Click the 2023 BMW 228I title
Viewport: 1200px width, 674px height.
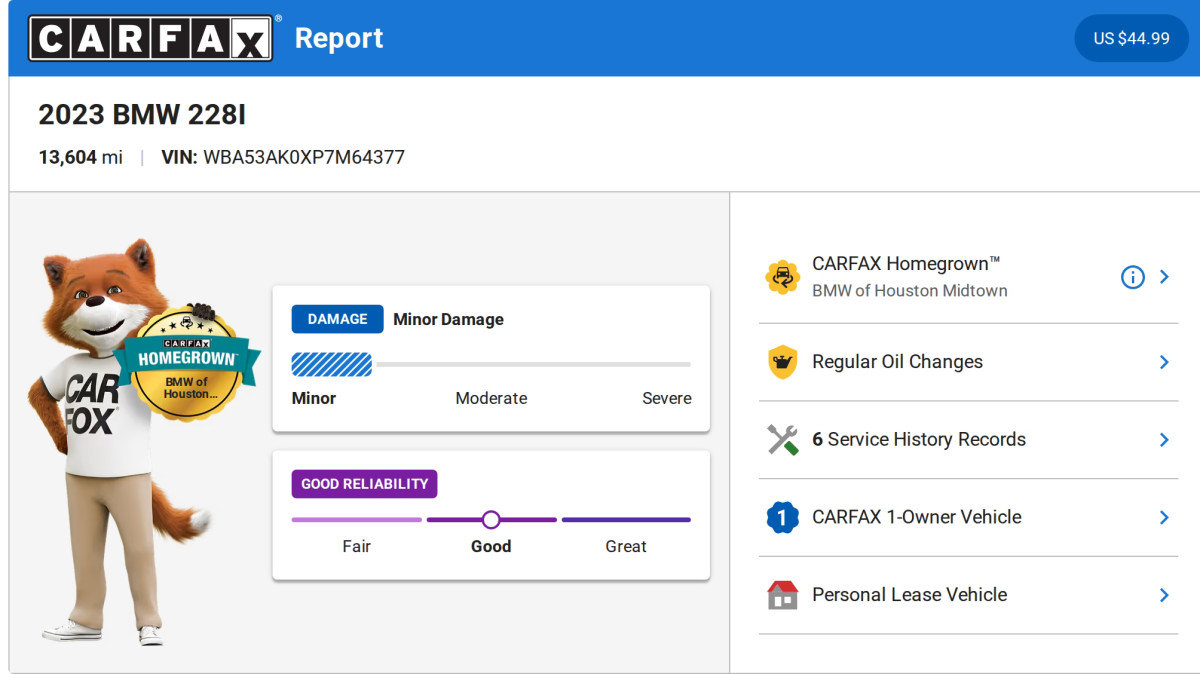pyautogui.click(x=142, y=115)
